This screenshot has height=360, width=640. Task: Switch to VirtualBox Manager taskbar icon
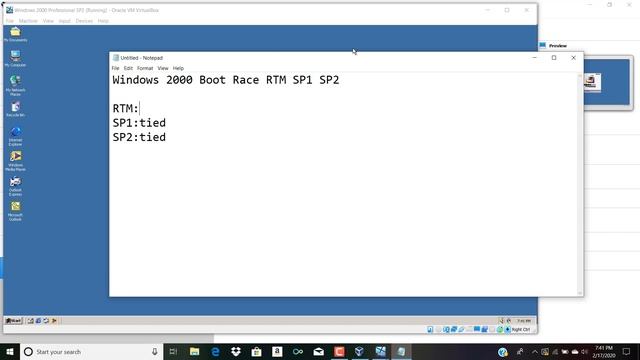tap(359, 352)
